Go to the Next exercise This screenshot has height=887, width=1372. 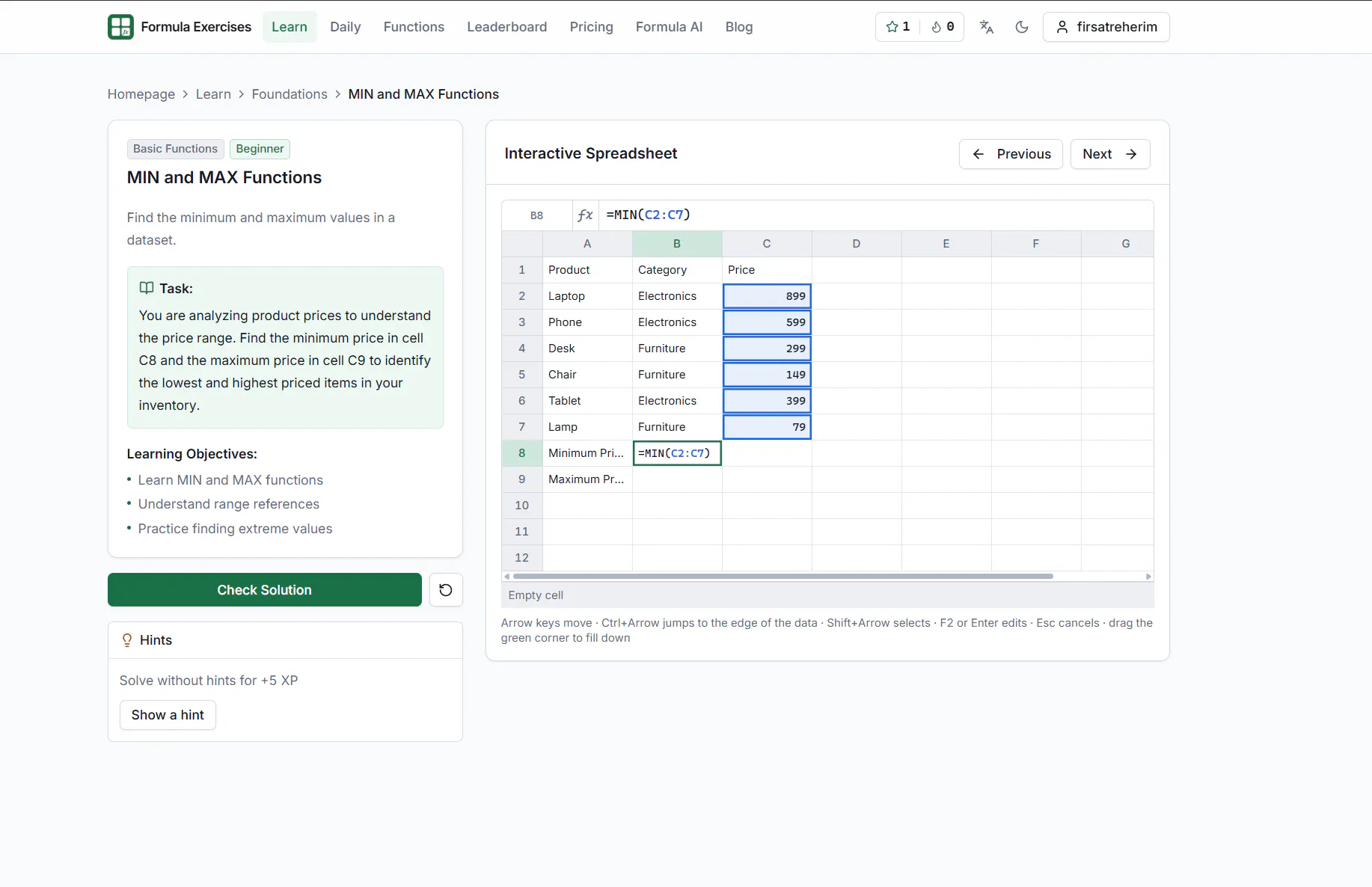pyautogui.click(x=1110, y=154)
